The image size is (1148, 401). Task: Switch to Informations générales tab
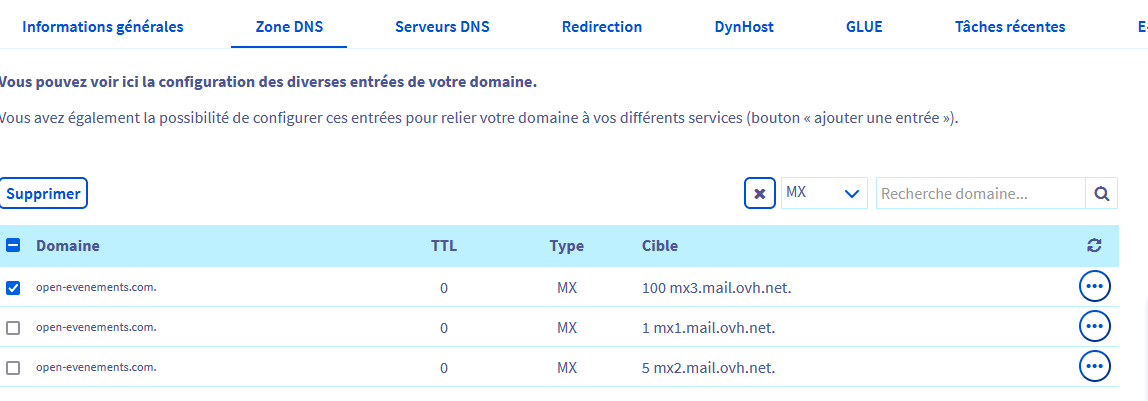point(103,27)
